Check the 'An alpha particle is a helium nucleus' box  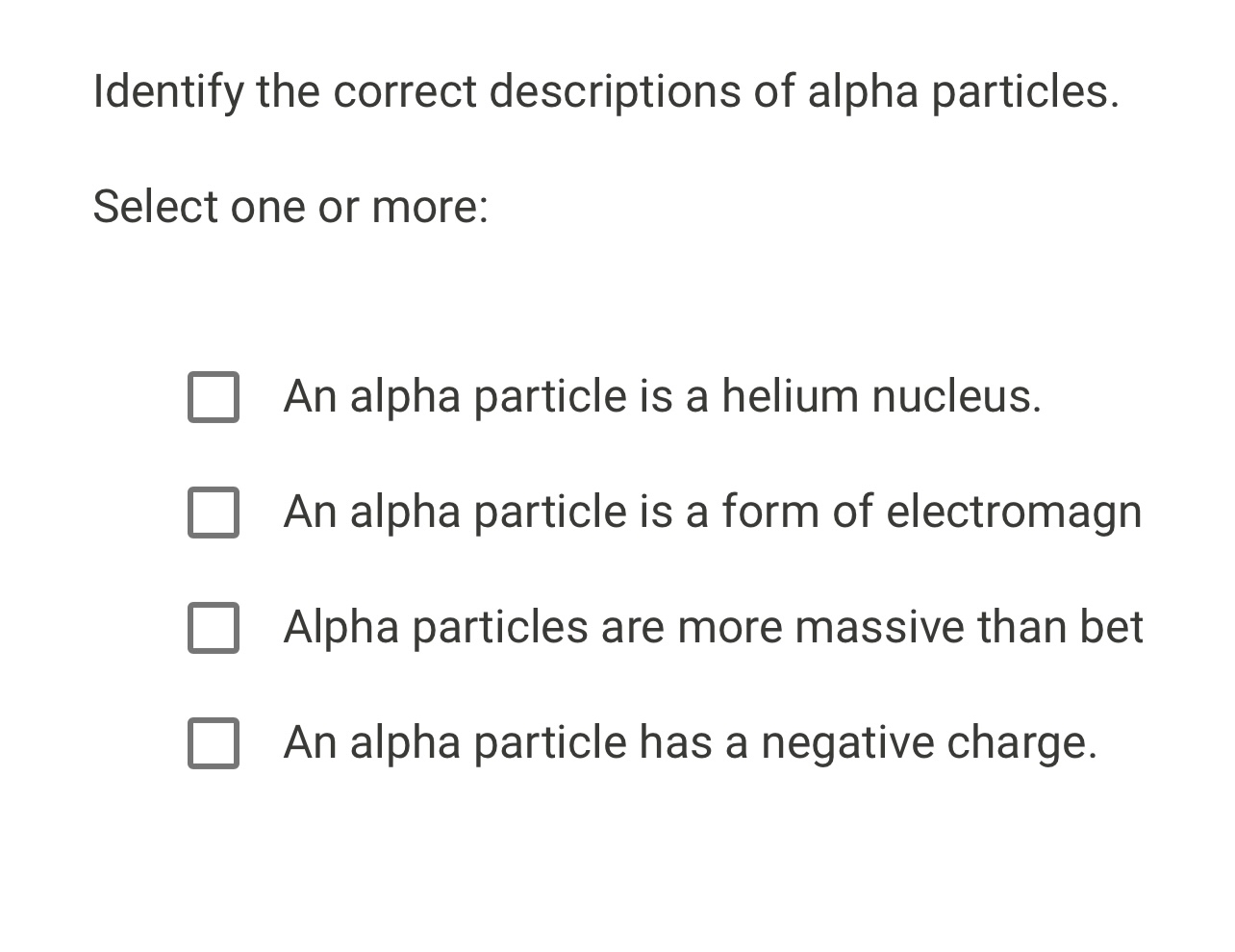tap(214, 397)
